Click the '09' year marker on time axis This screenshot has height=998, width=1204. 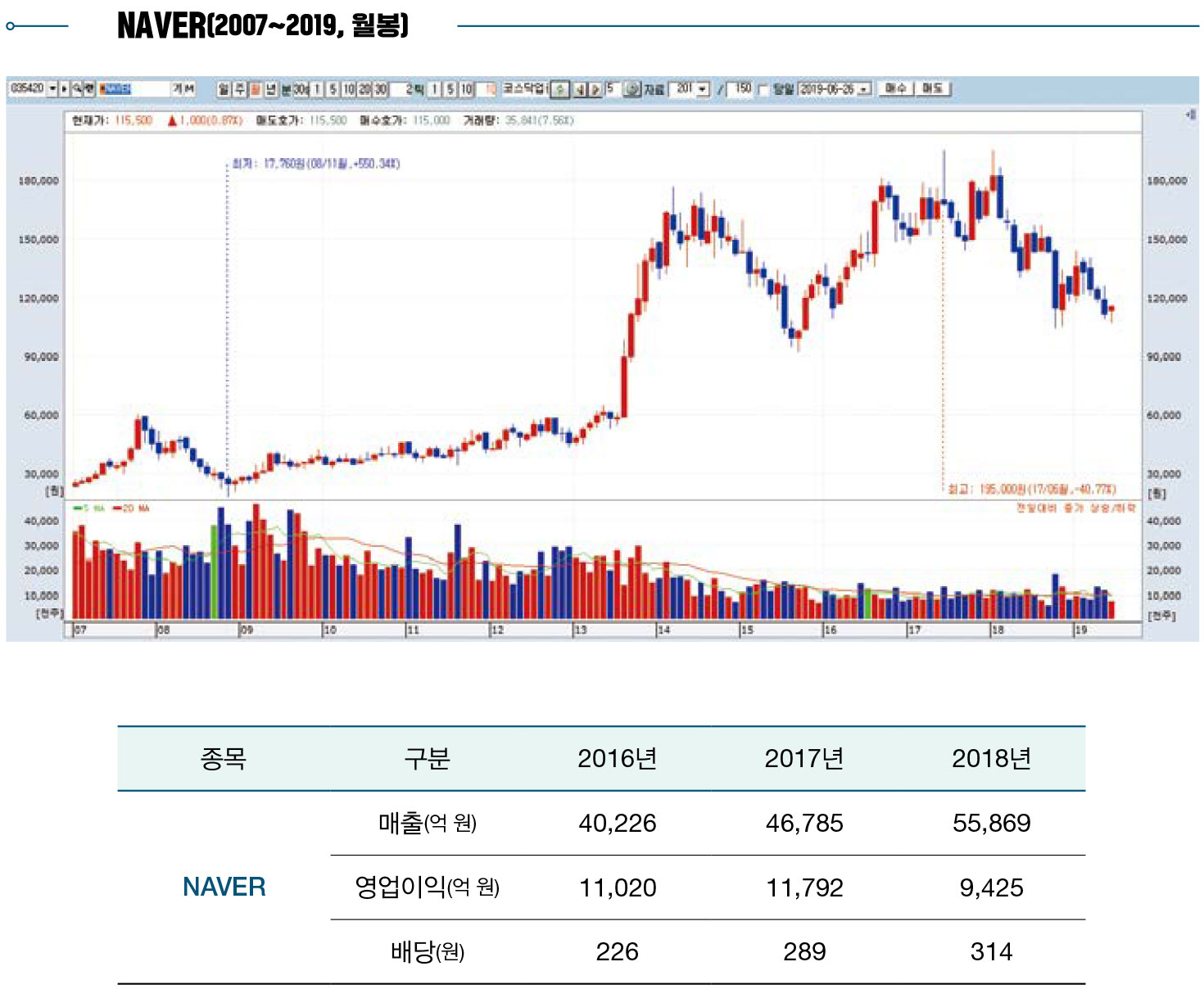(247, 630)
